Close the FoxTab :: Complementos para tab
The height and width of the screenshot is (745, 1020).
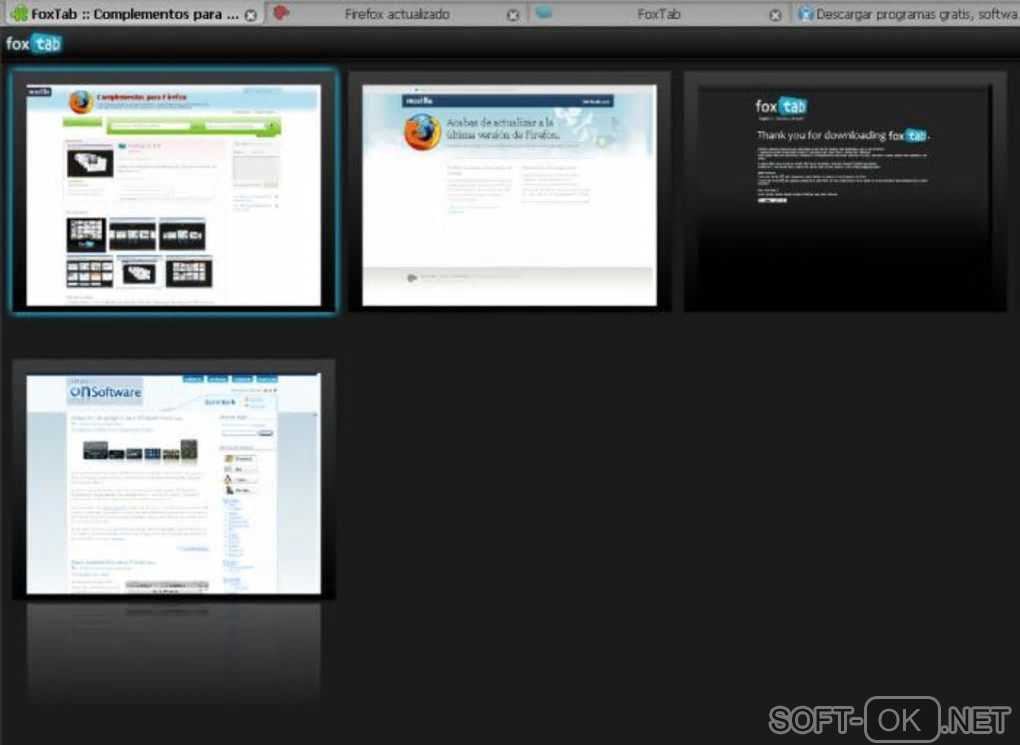point(250,15)
